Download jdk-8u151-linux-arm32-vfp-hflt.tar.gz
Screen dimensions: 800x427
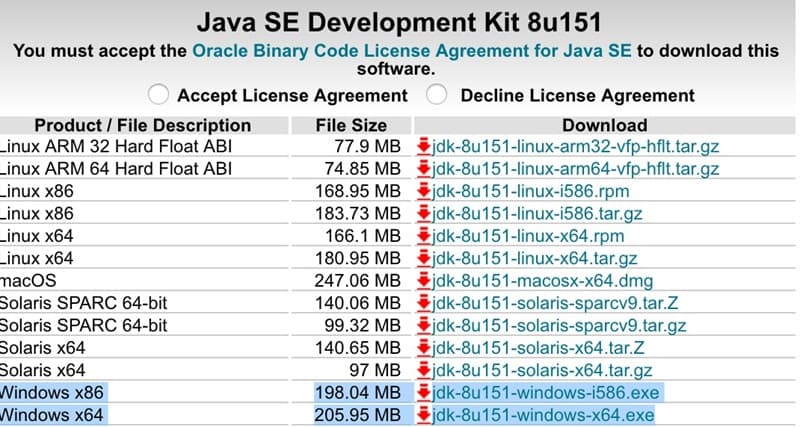click(x=576, y=147)
